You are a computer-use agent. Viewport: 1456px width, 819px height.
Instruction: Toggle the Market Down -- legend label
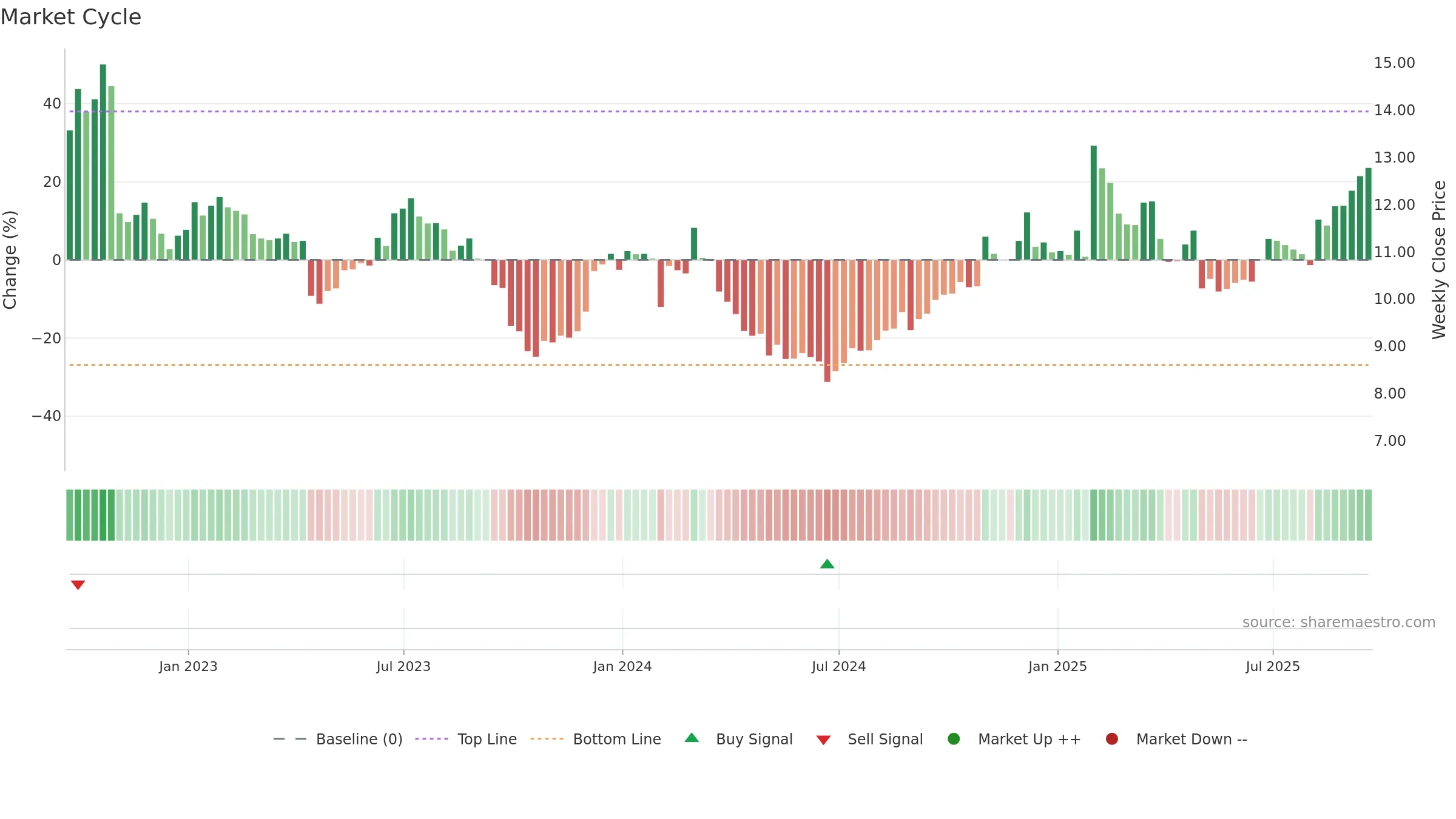1191,739
